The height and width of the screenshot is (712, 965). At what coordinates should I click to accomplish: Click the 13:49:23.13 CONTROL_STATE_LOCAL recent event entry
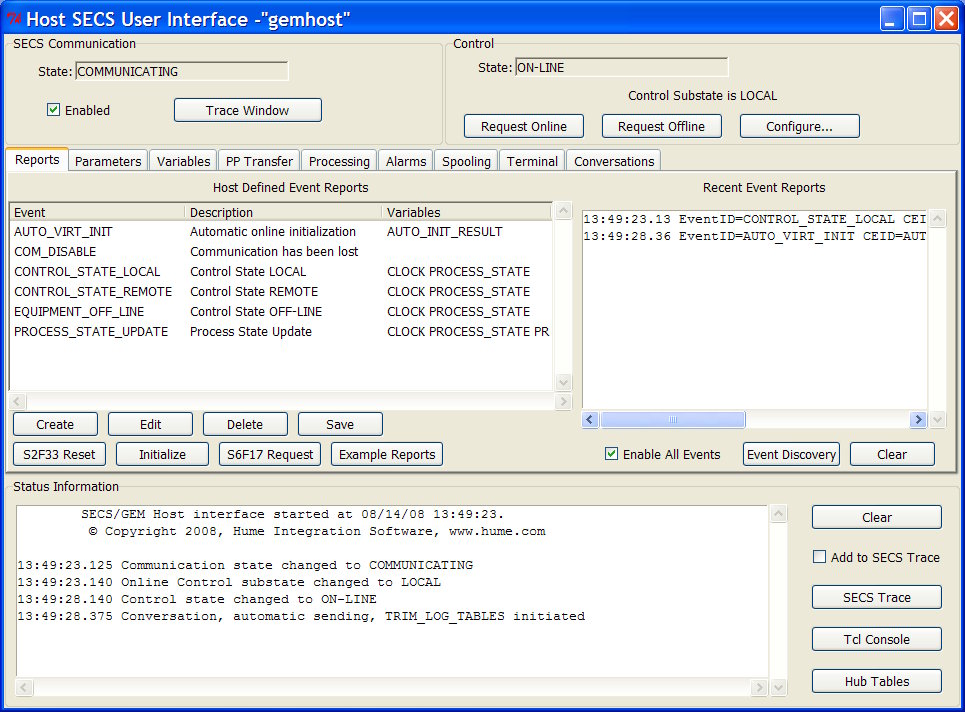755,219
